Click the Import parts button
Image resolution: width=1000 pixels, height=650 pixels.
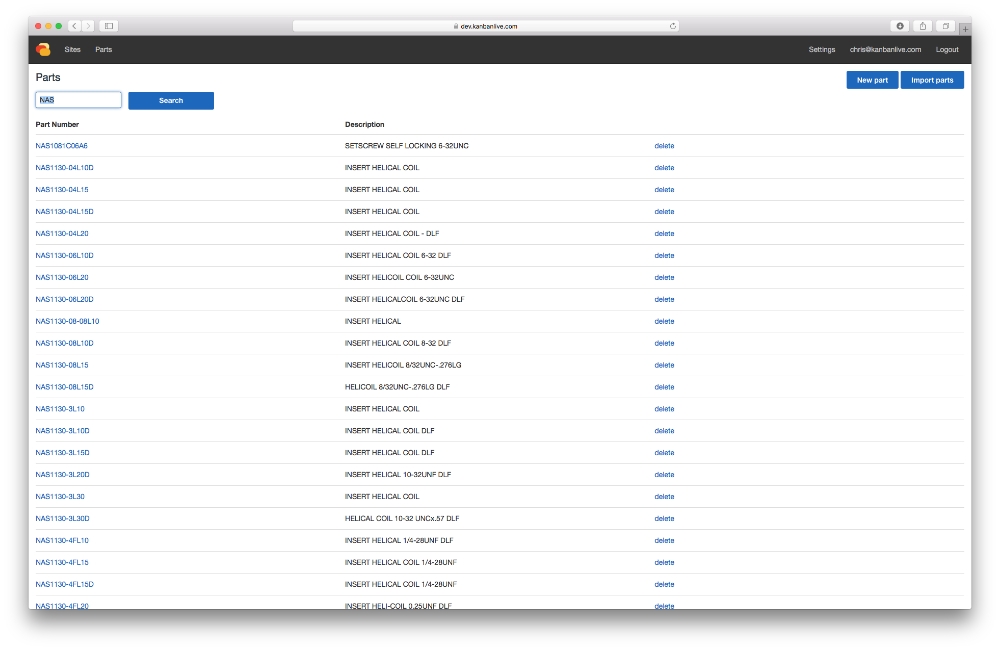pyautogui.click(x=932, y=80)
